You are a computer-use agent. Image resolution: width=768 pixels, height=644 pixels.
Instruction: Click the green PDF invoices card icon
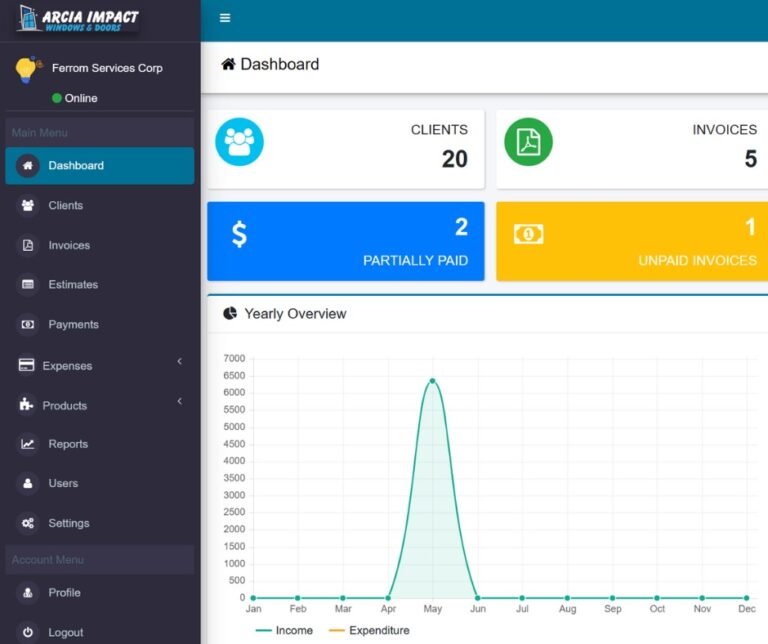[x=528, y=142]
